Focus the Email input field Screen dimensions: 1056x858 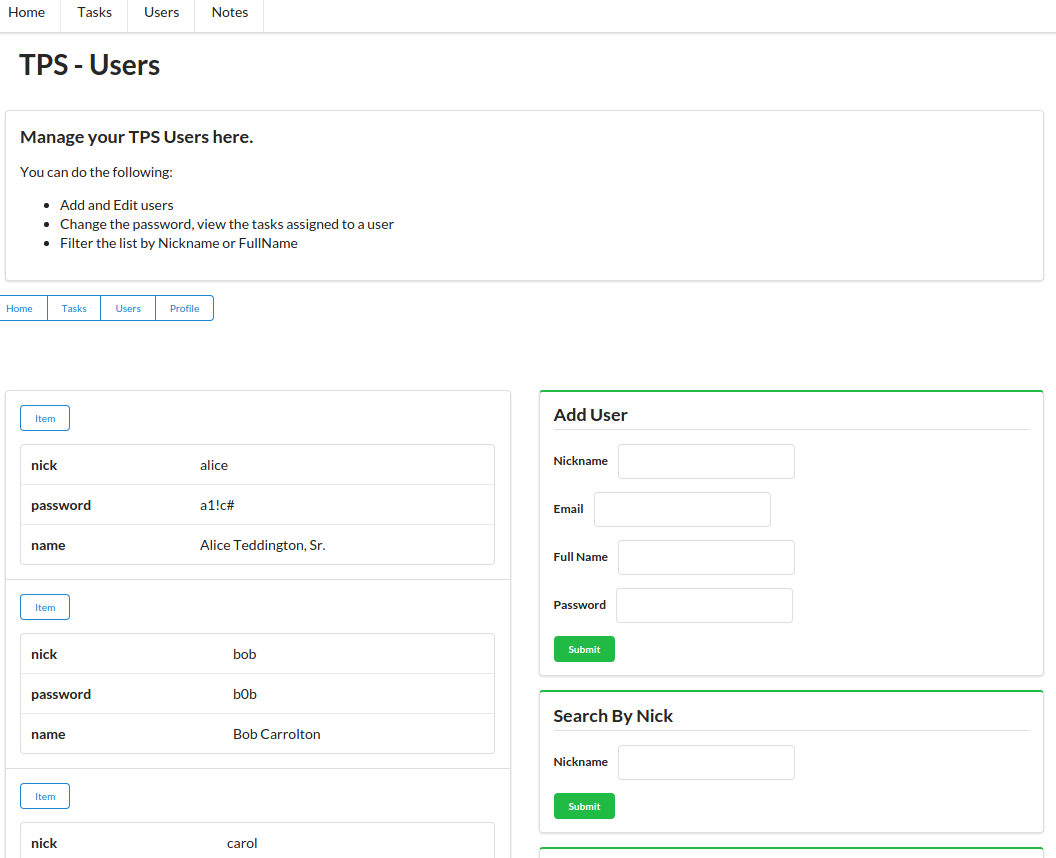682,509
